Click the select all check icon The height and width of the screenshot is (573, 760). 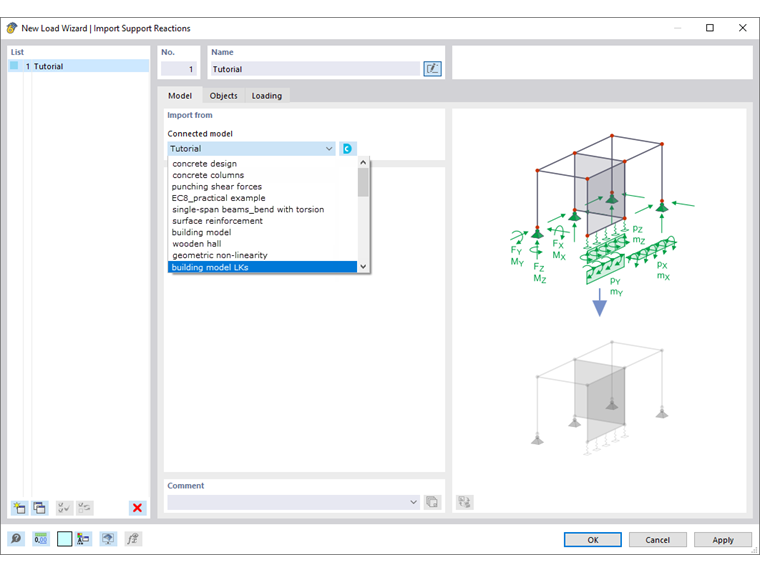[63, 508]
